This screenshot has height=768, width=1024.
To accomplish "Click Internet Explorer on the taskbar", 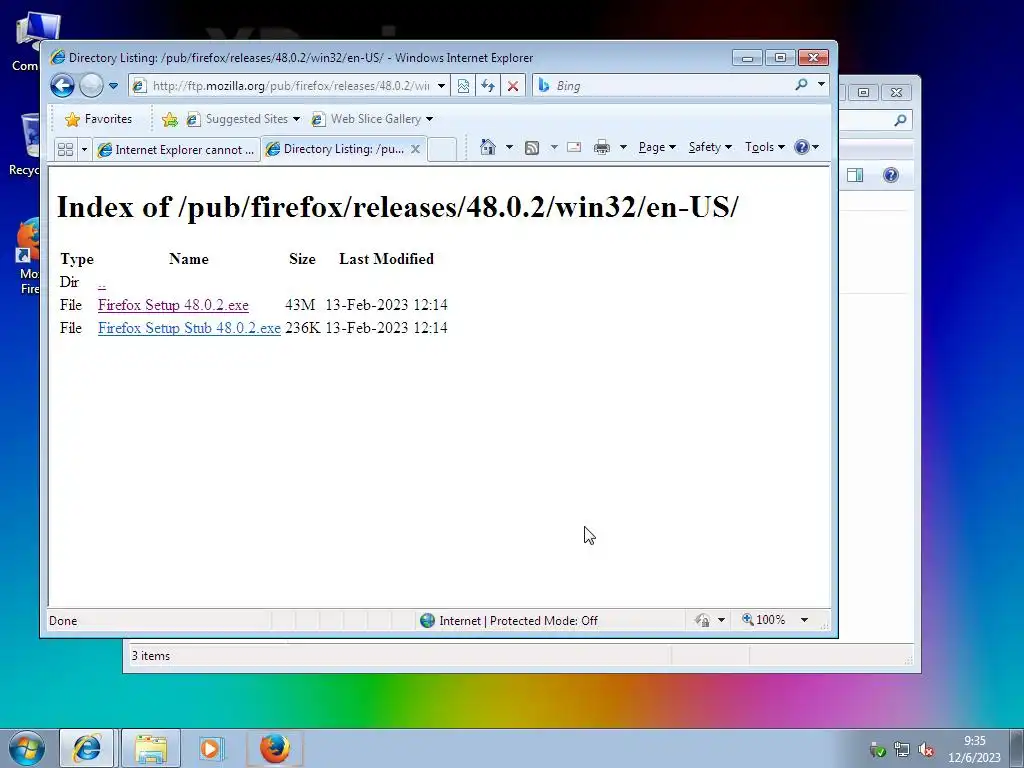I will point(87,748).
